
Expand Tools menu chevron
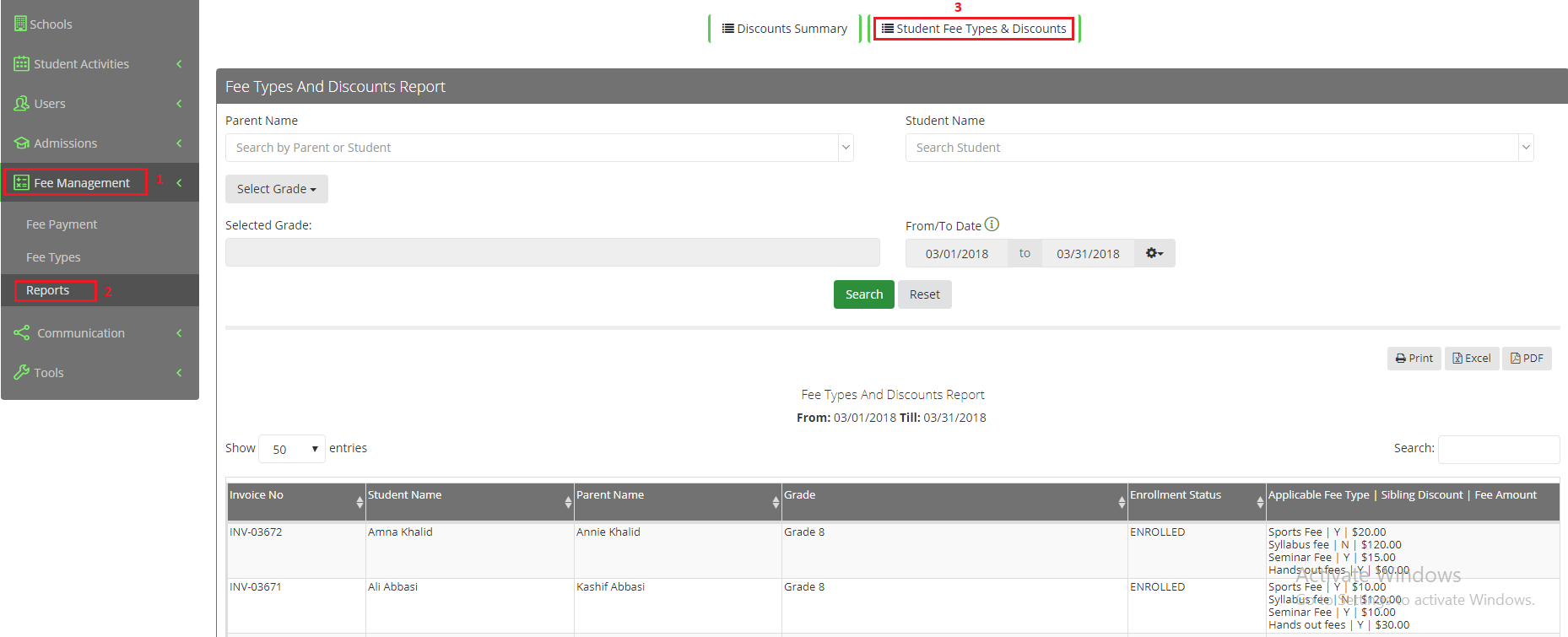(179, 372)
